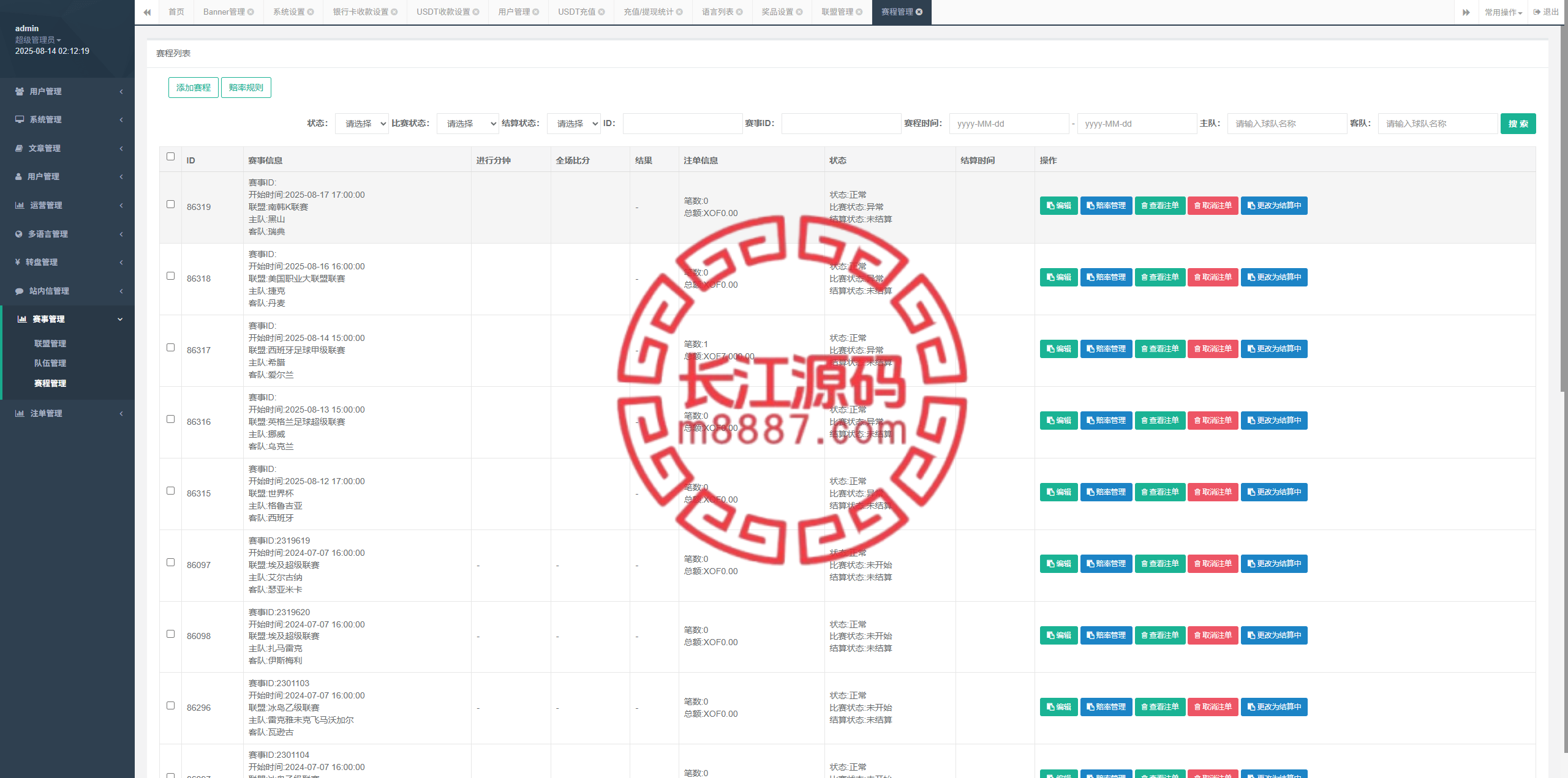
Task: Click the 转盘管理 yen icon in sidebar
Action: tap(18, 262)
